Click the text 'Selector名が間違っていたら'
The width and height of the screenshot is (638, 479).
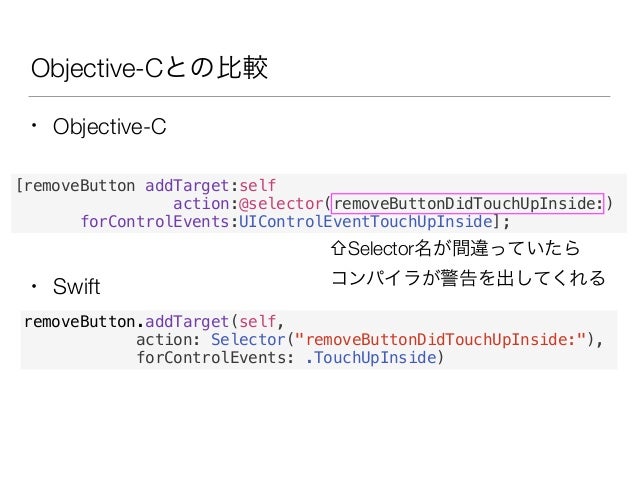click(464, 248)
